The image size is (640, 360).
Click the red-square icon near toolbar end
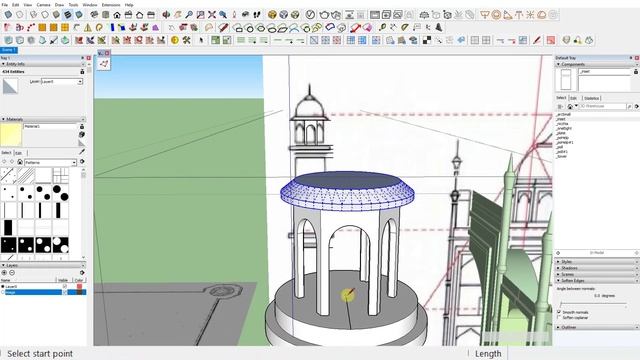(551, 40)
